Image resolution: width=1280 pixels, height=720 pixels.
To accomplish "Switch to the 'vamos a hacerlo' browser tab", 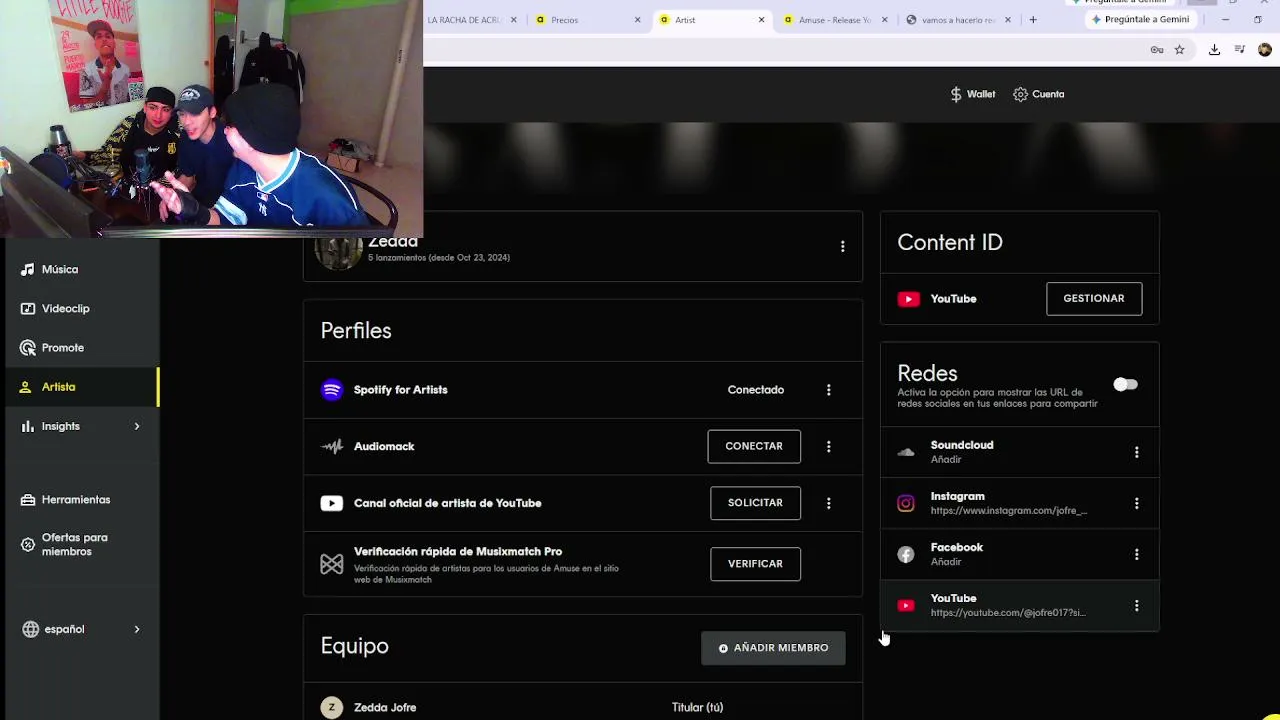I will 957,20.
